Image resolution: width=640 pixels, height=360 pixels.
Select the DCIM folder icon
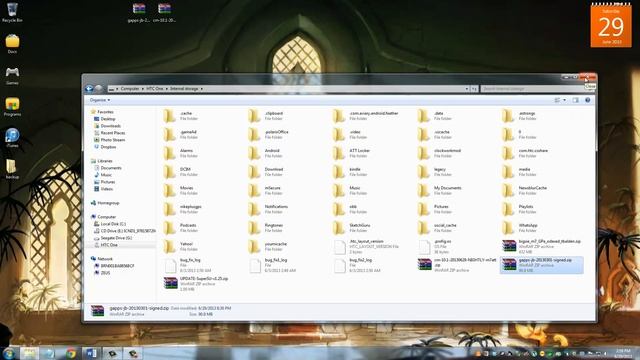tap(169, 172)
